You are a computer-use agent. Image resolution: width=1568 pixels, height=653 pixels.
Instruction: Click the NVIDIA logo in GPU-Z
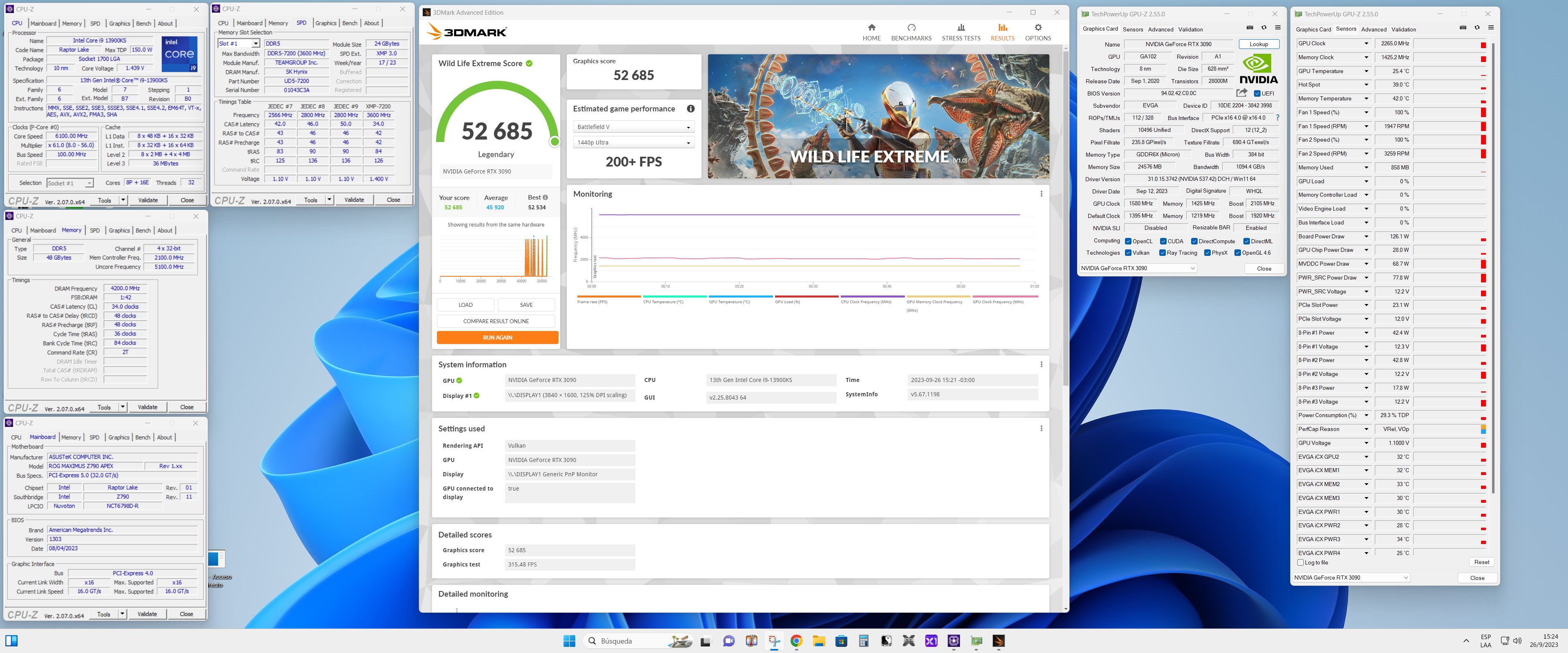pos(1258,69)
